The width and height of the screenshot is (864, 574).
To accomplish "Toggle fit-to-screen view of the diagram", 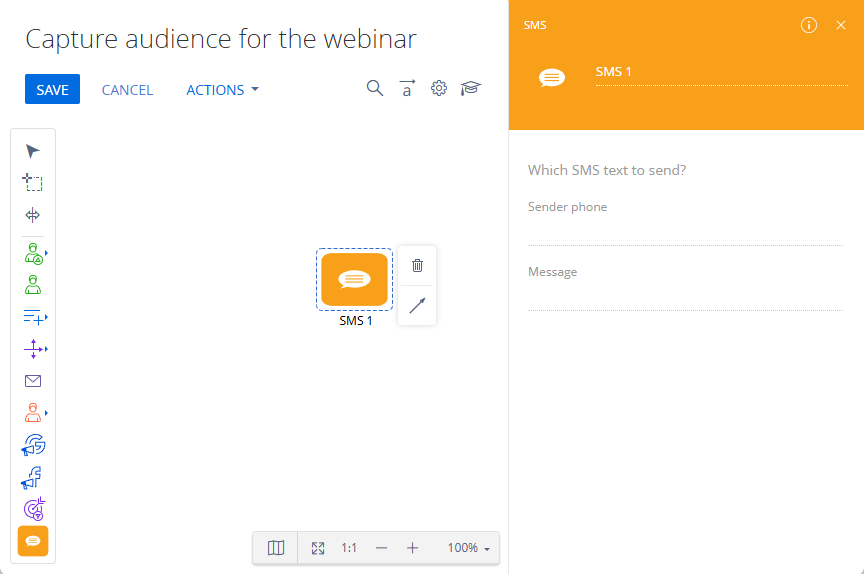I will pyautogui.click(x=318, y=548).
